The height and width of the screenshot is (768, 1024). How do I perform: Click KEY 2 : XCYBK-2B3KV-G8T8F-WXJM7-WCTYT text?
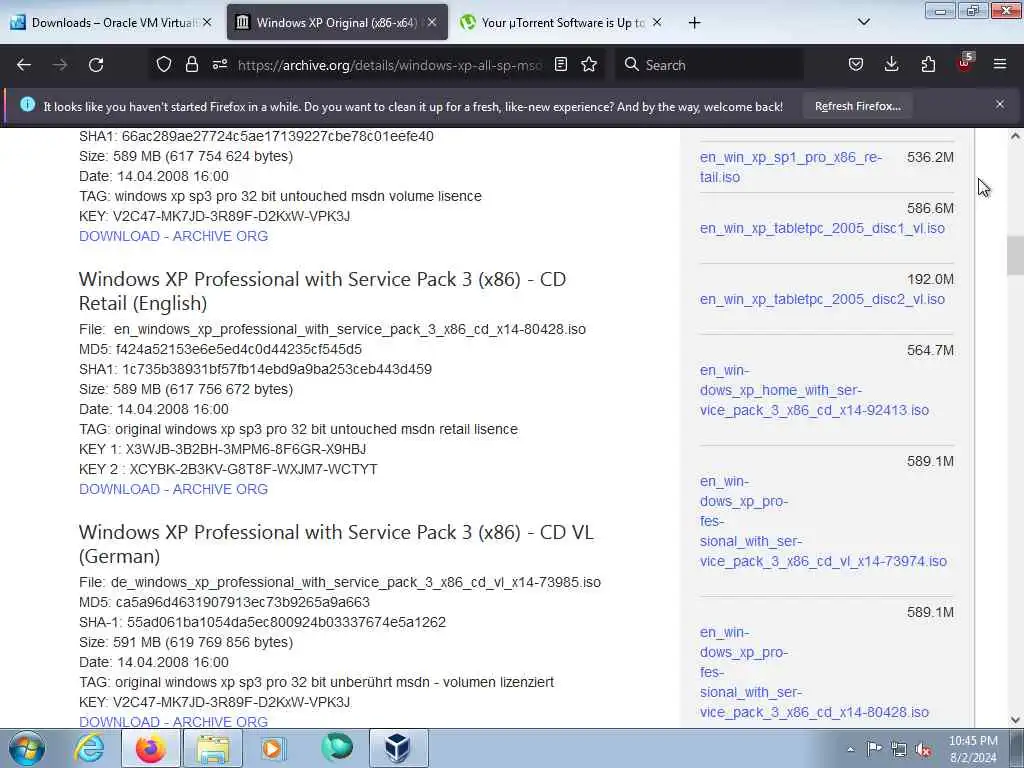228,469
